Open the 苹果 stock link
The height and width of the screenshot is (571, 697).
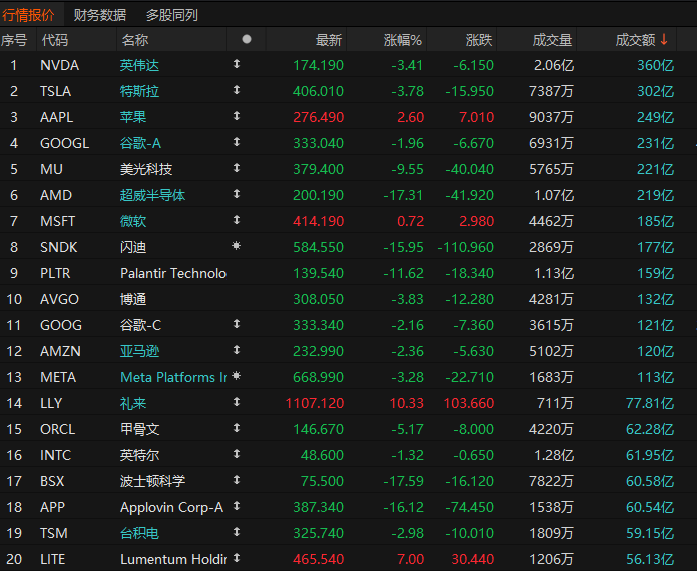click(x=133, y=117)
